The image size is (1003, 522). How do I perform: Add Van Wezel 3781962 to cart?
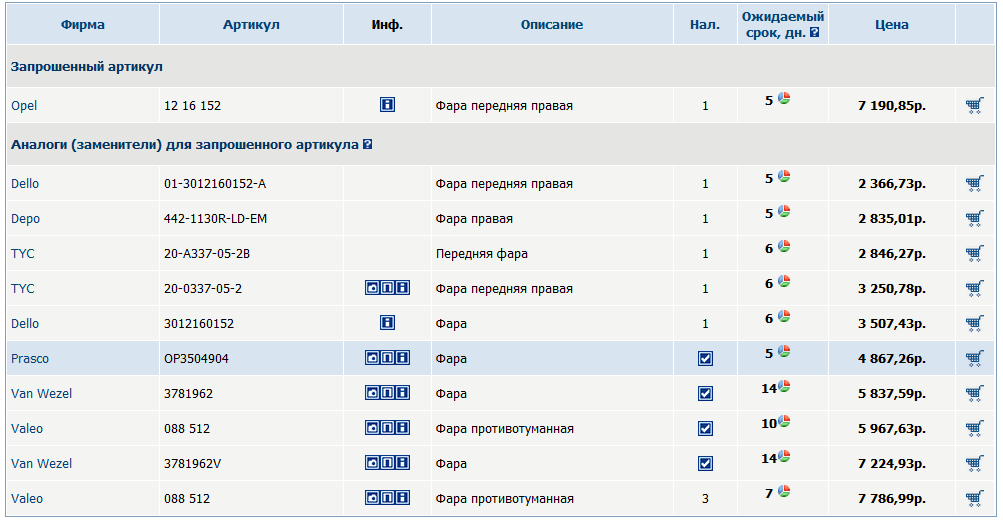pyautogui.click(x=974, y=393)
